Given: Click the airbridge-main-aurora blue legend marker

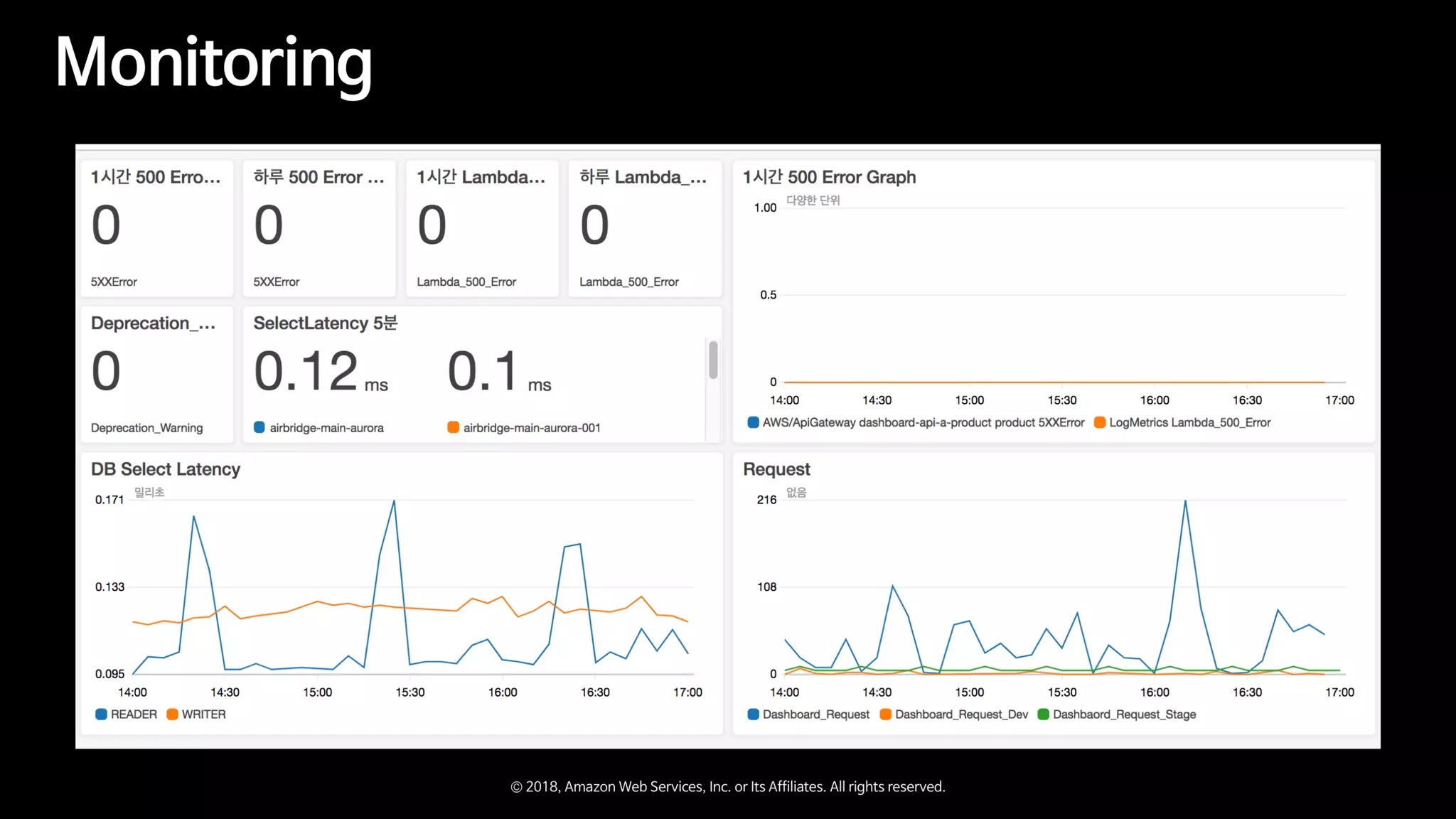Looking at the screenshot, I should [x=259, y=427].
